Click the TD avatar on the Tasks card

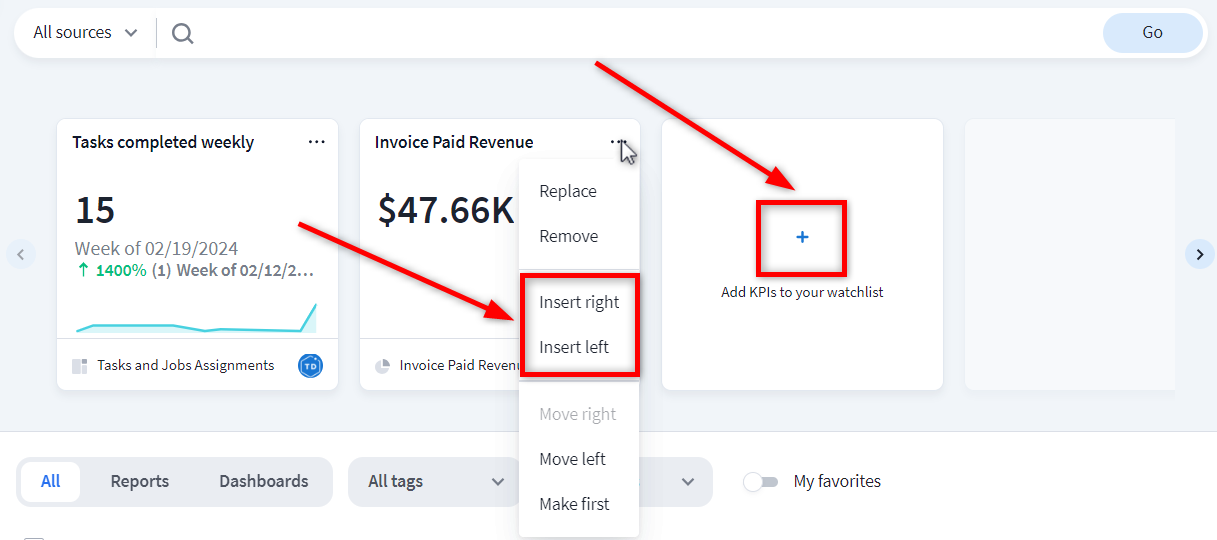coord(310,366)
